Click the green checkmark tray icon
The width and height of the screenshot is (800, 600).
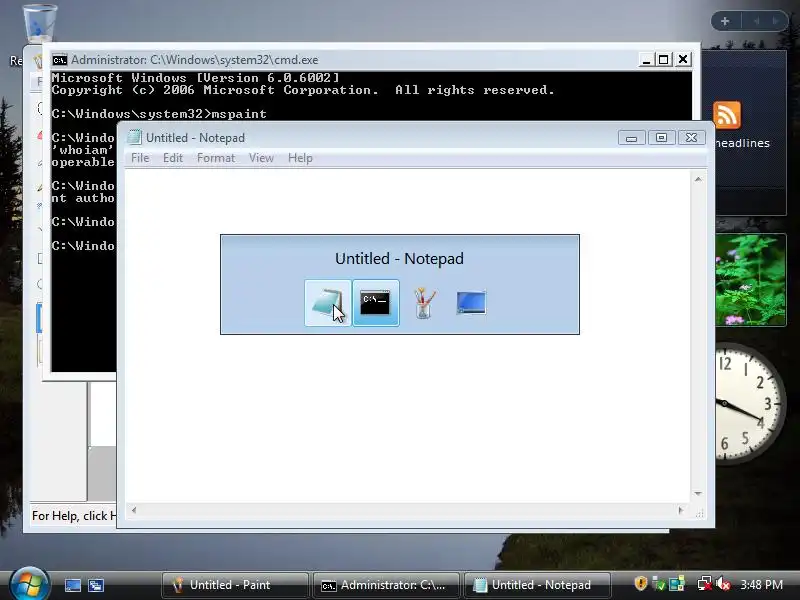coord(659,584)
